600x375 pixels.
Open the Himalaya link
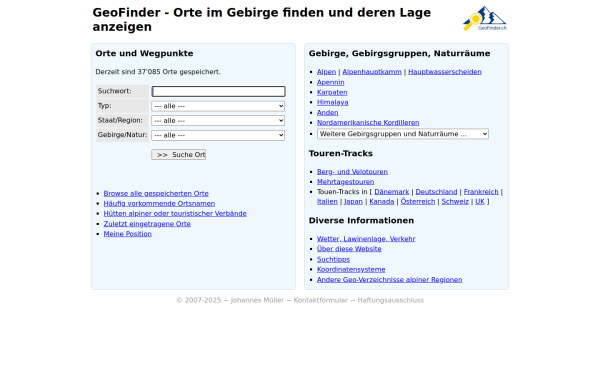(333, 102)
